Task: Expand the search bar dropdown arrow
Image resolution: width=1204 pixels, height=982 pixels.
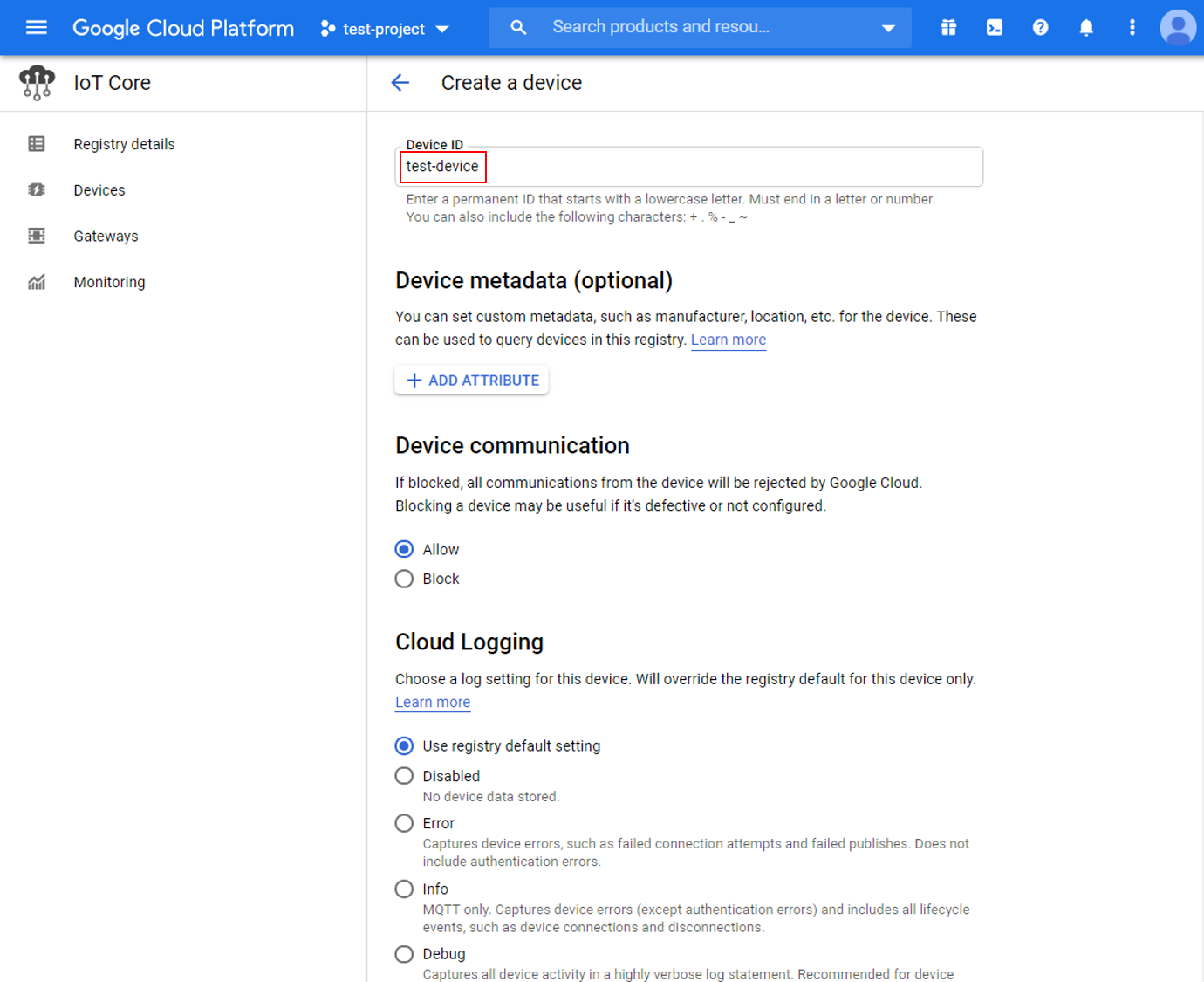Action: pyautogui.click(x=888, y=28)
